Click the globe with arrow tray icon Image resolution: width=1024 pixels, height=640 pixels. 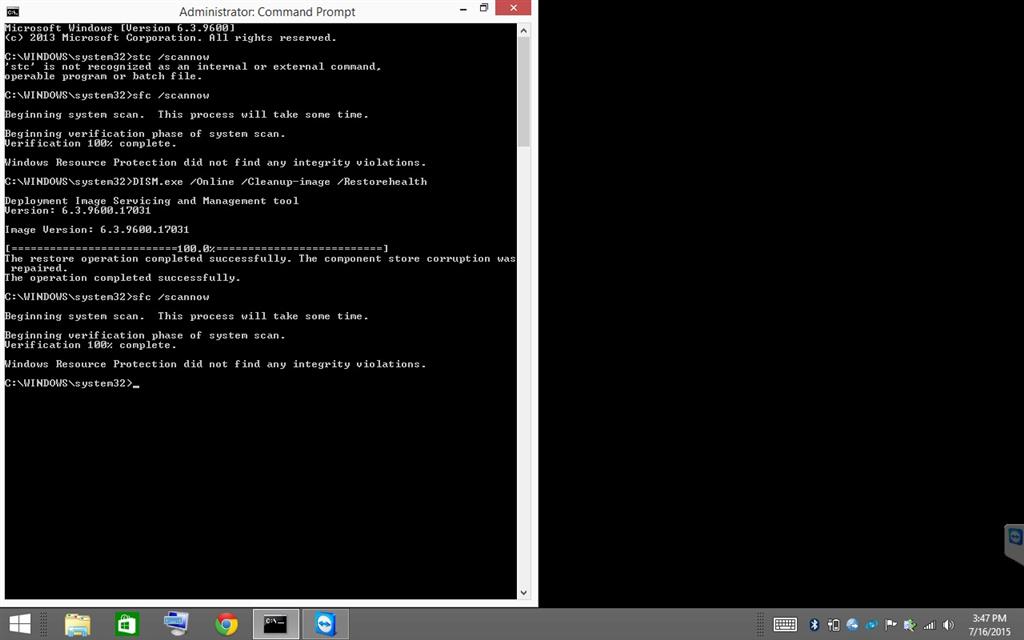click(x=852, y=625)
